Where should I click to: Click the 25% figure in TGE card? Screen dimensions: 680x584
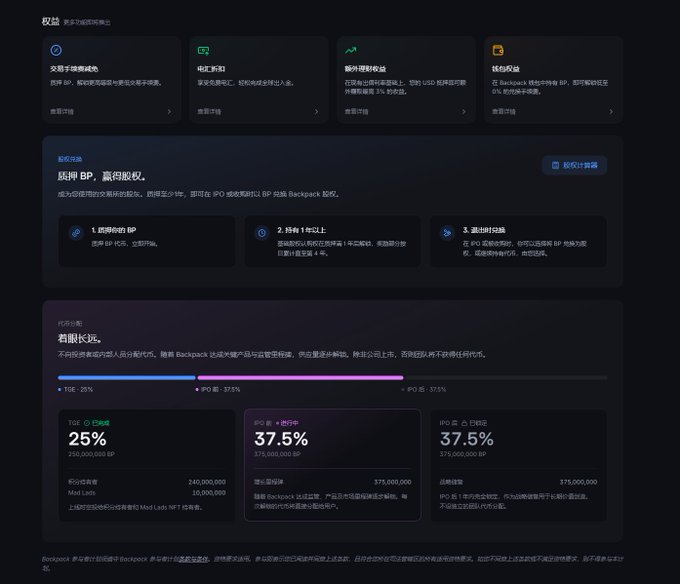click(x=87, y=439)
